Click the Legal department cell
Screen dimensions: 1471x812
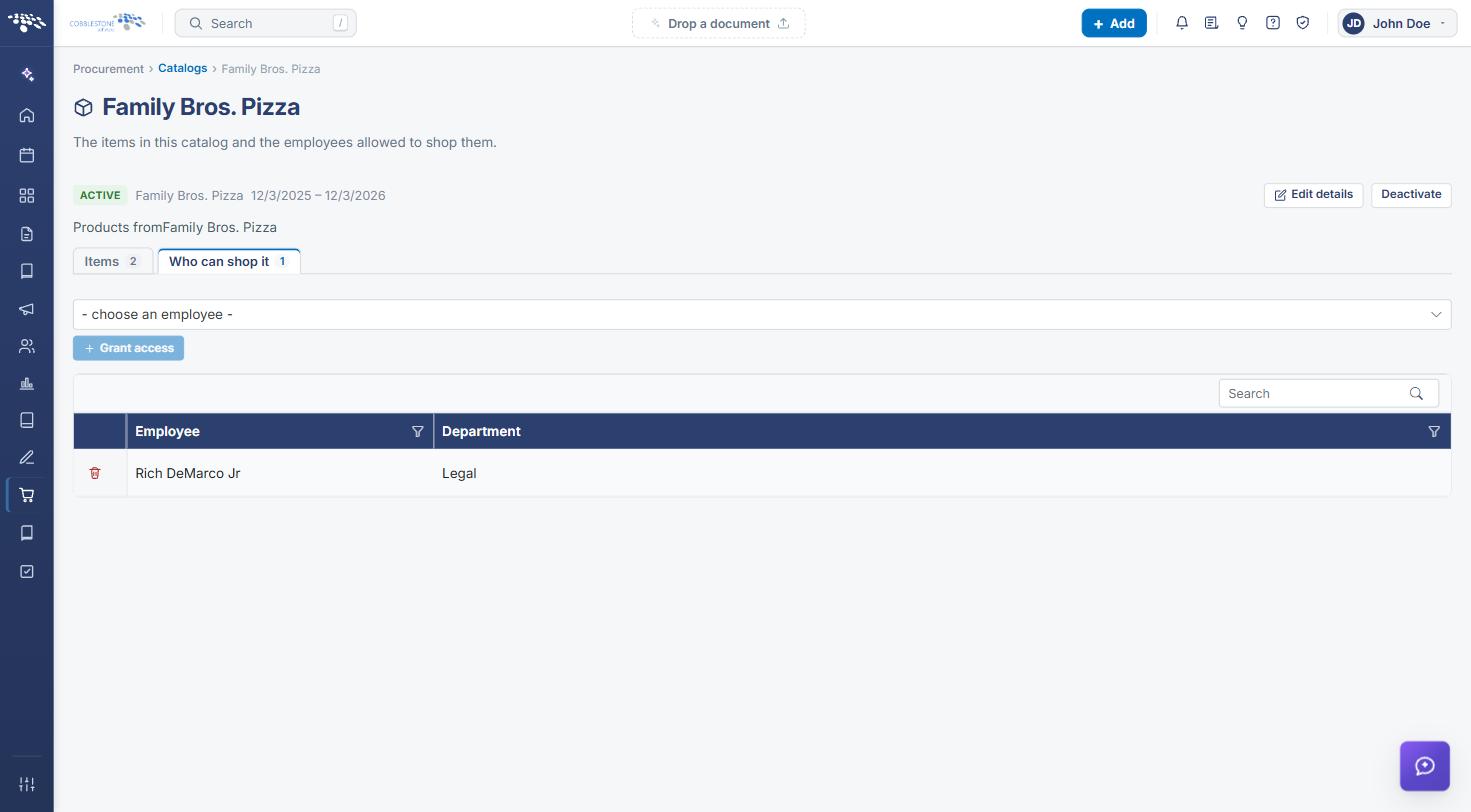point(942,473)
